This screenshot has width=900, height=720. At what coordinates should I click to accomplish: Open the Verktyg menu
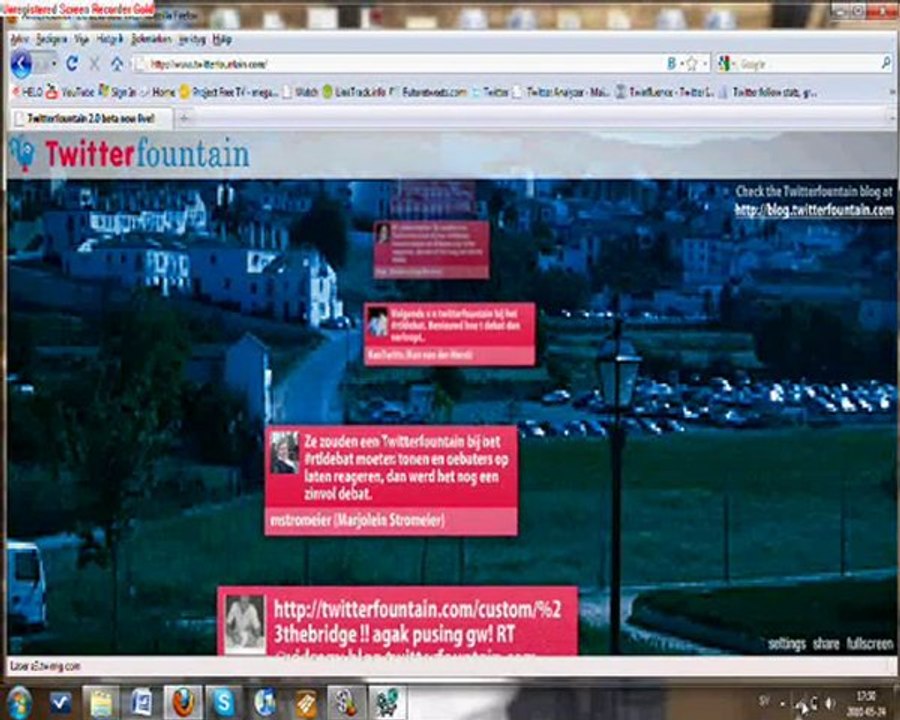click(192, 40)
